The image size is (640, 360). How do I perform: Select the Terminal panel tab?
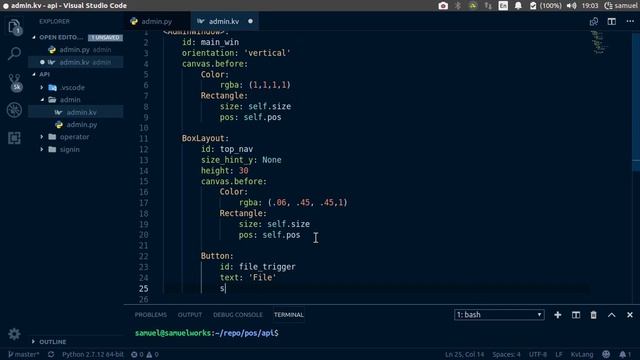pyautogui.click(x=289, y=315)
